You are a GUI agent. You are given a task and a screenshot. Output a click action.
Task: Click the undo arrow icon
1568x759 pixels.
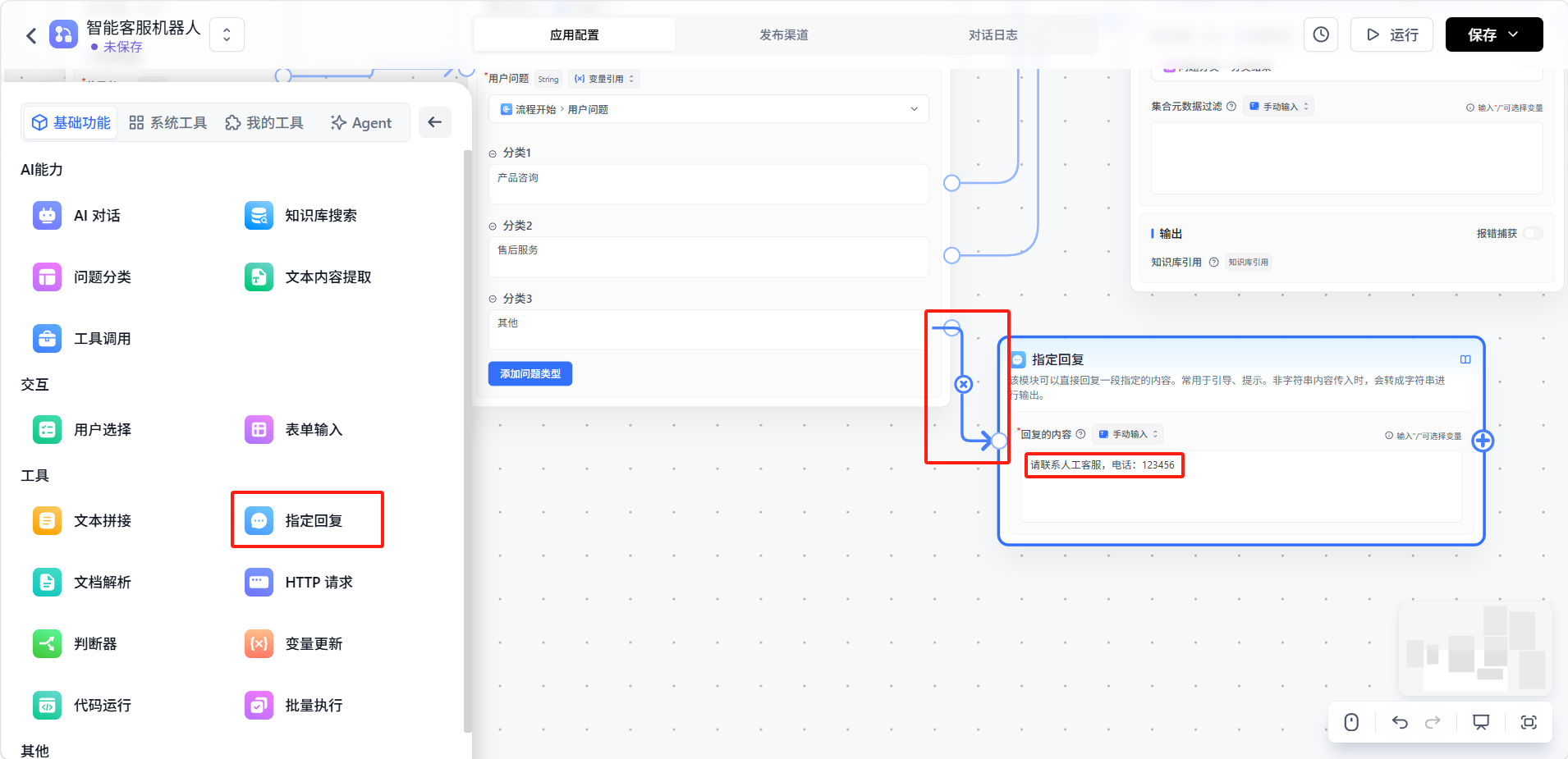coord(1400,722)
